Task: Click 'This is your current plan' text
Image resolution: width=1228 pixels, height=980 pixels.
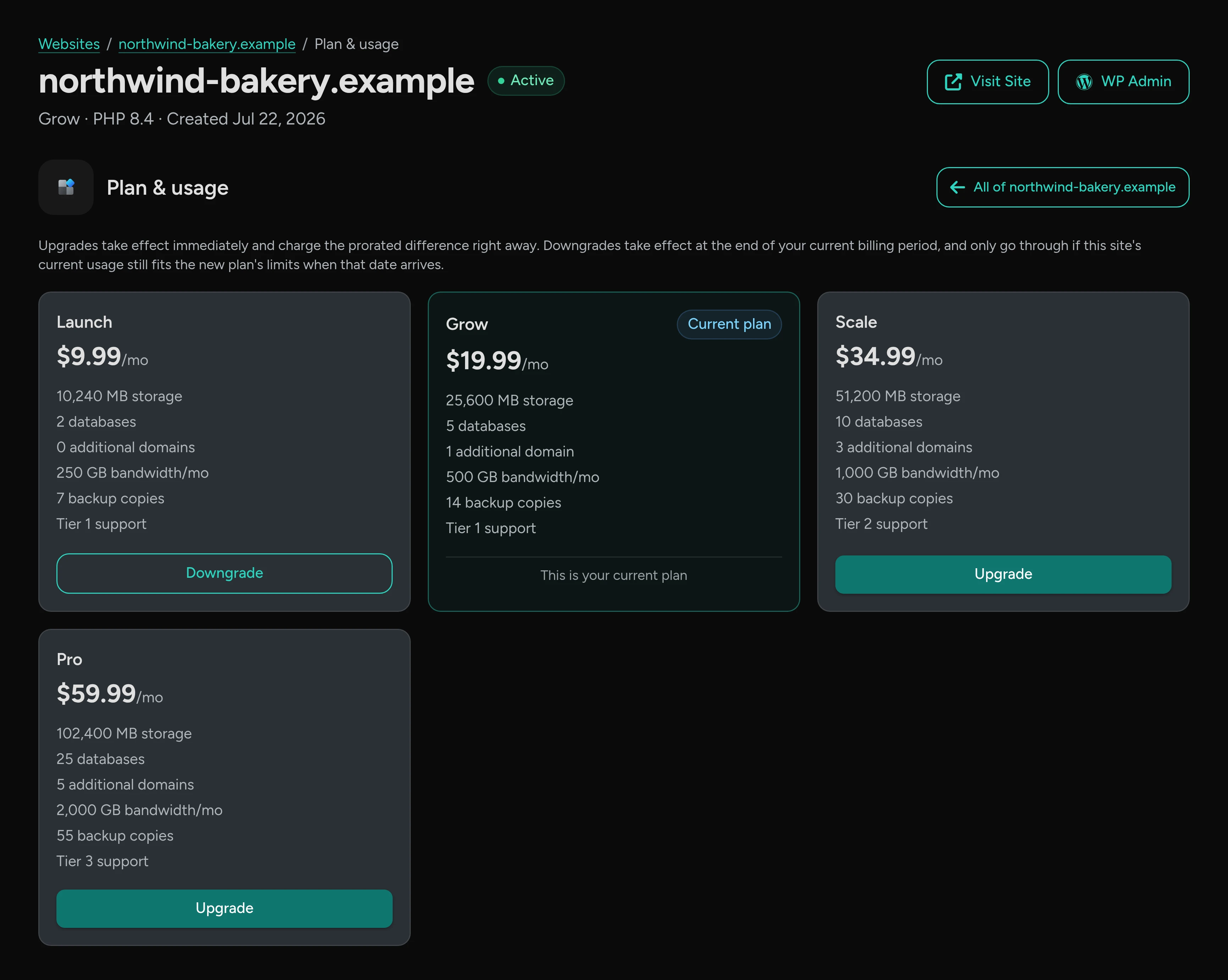Action: 613,575
